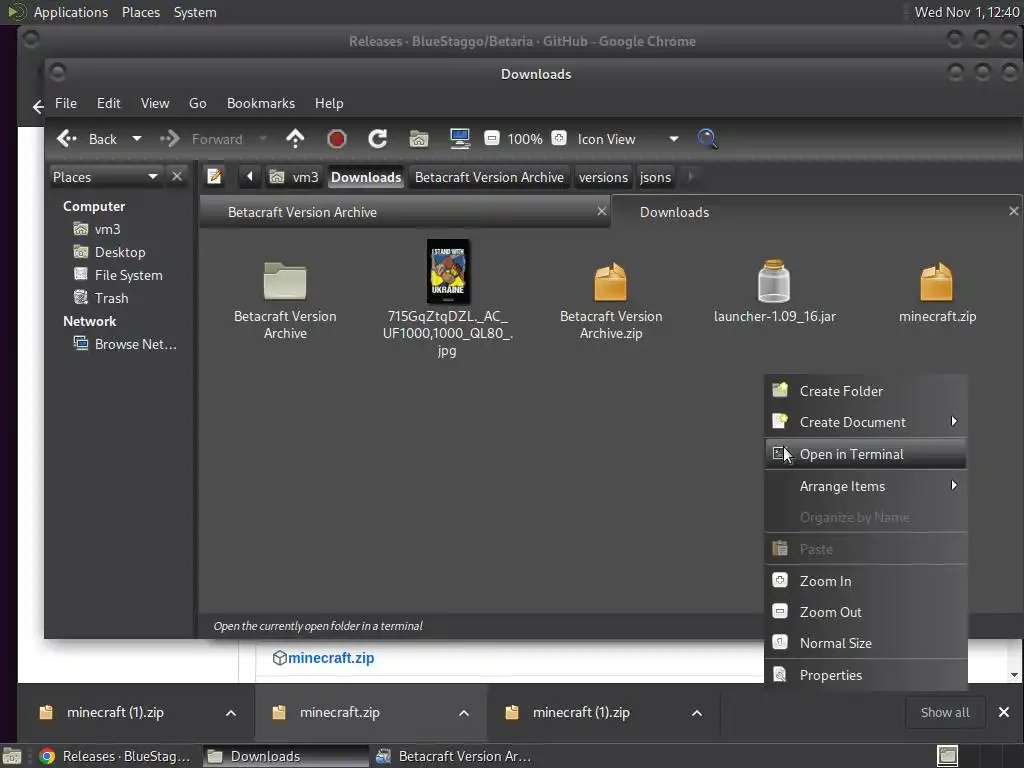
Task: Open options arrow for first minecraft (1).zip download
Action: (x=231, y=712)
